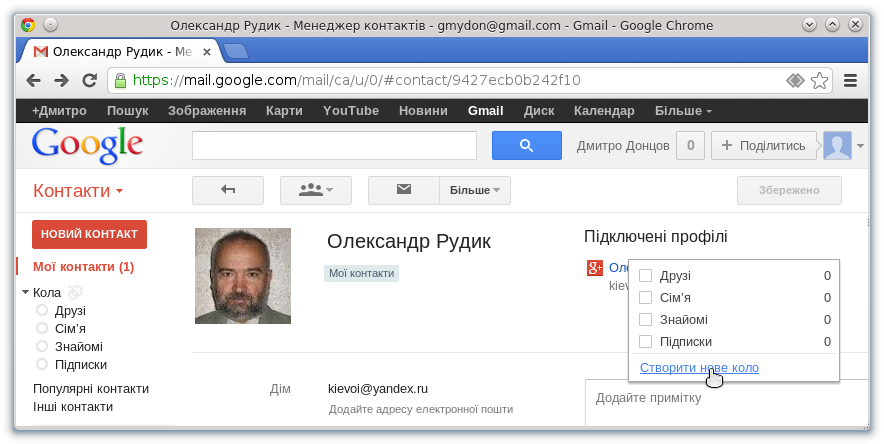Open a new tab with the tab button

(236, 52)
